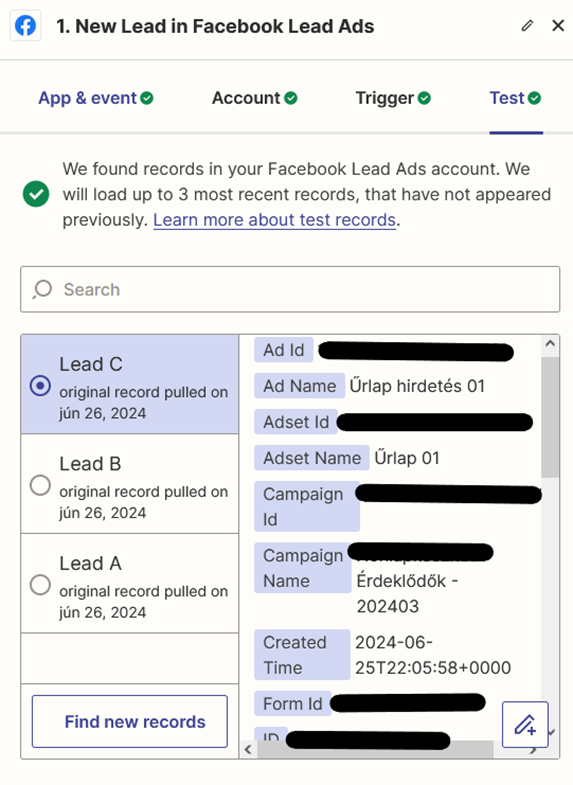The height and width of the screenshot is (785, 573).
Task: Click the Lead C title text
Action: coord(91,364)
